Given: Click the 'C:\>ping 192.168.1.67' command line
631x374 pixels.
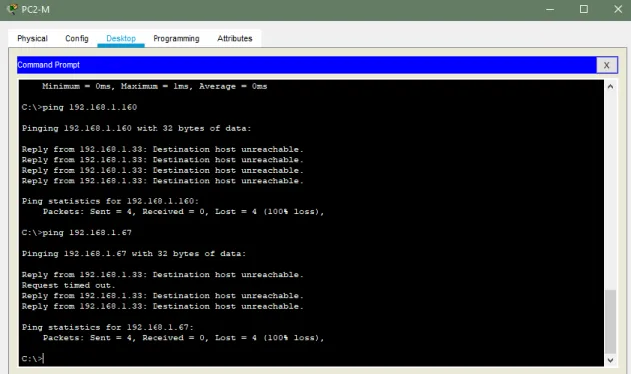Looking at the screenshot, I should [x=76, y=232].
